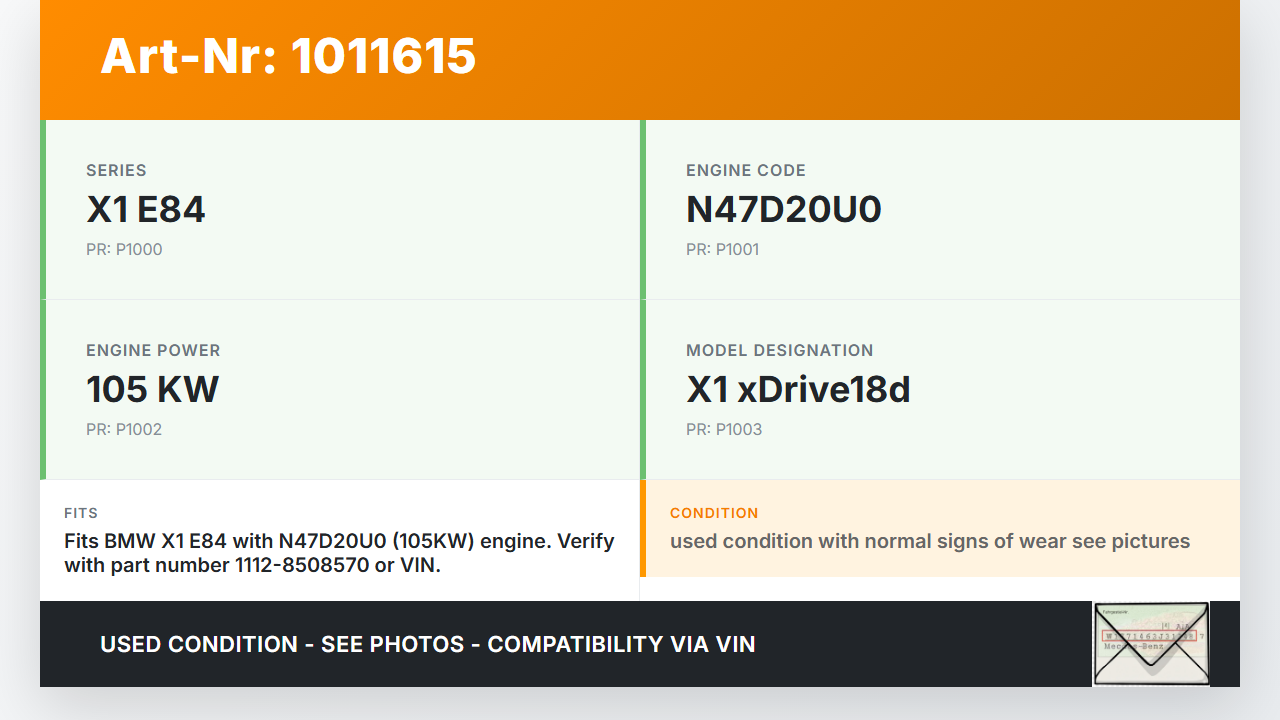Click the used condition description text
This screenshot has width=1280, height=720.
[x=929, y=541]
